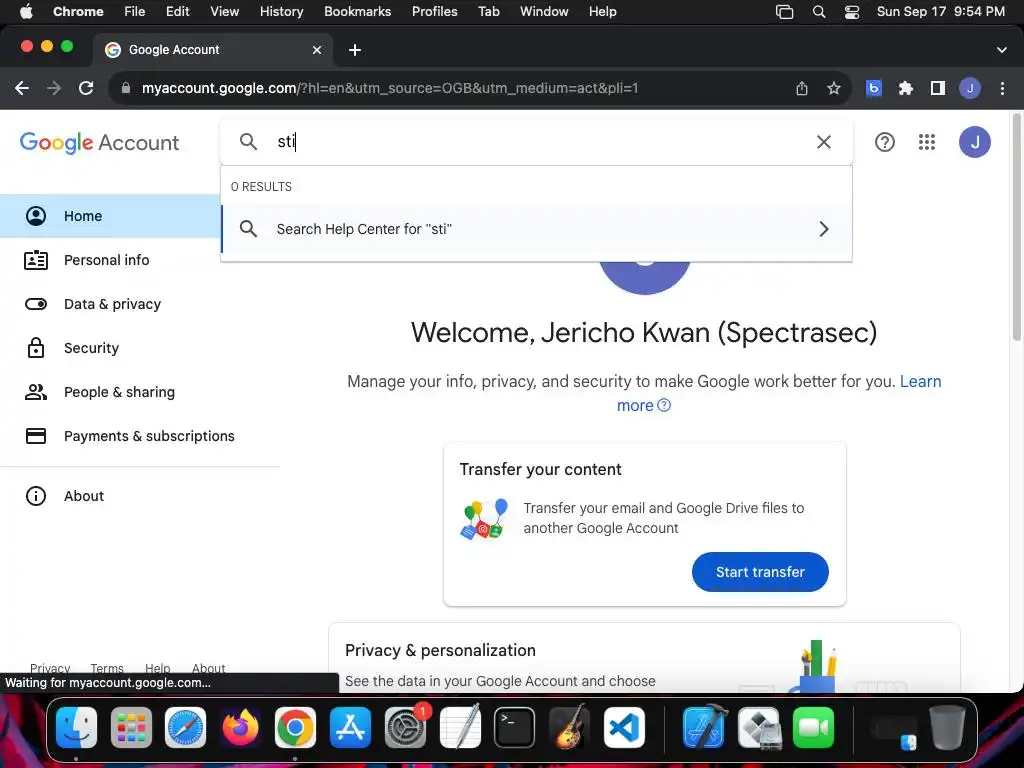Viewport: 1024px width, 768px height.
Task: Launch Firefox from the Dock
Action: pos(240,728)
